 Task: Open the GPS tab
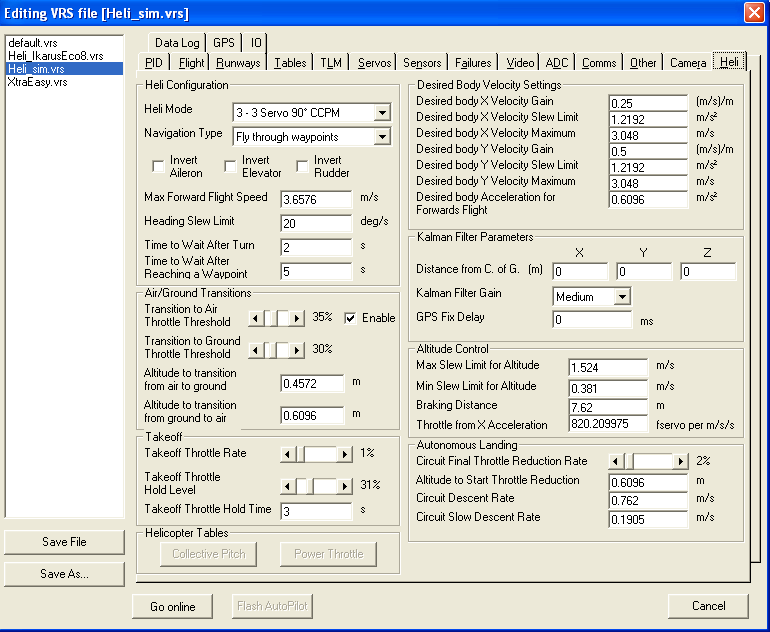point(224,43)
